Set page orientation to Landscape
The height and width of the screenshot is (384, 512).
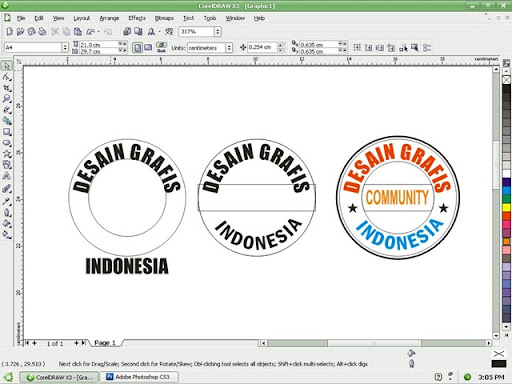[148, 48]
